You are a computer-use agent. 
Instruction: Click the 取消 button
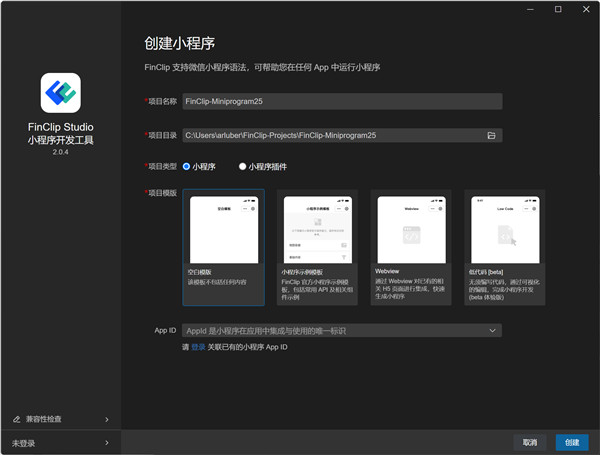pos(530,442)
